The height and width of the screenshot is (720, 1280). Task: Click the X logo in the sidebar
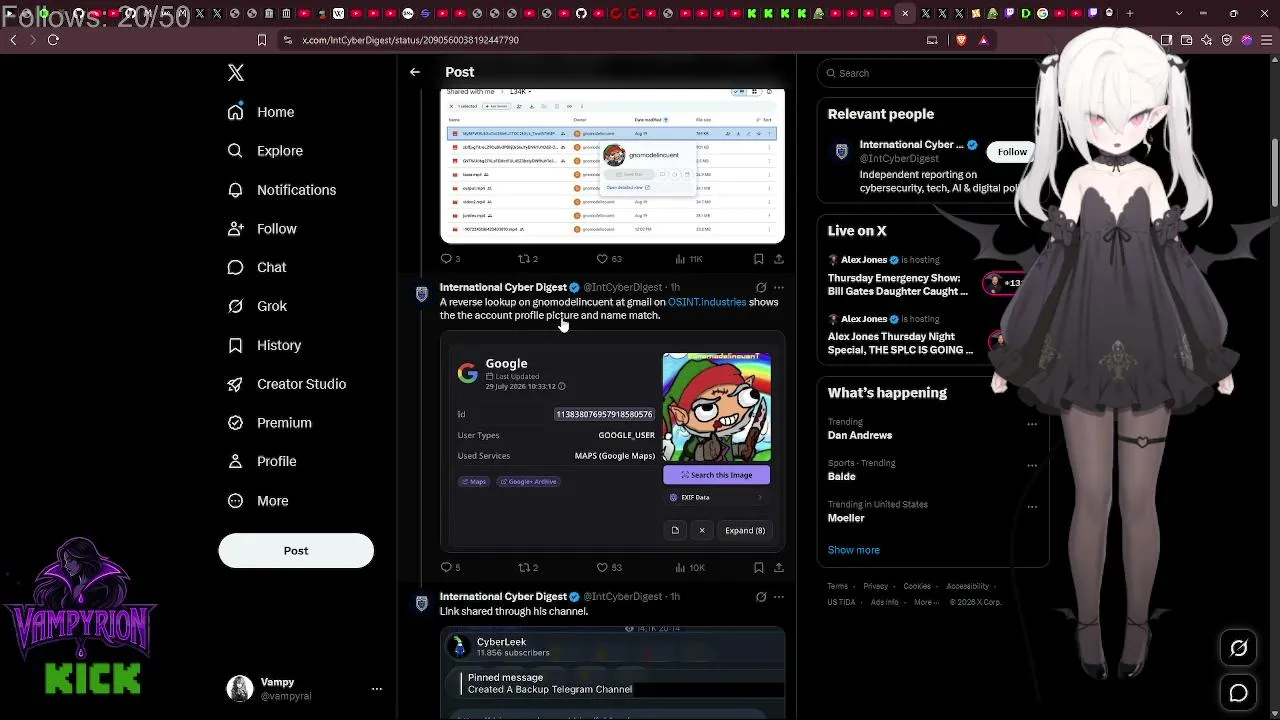pos(236,73)
